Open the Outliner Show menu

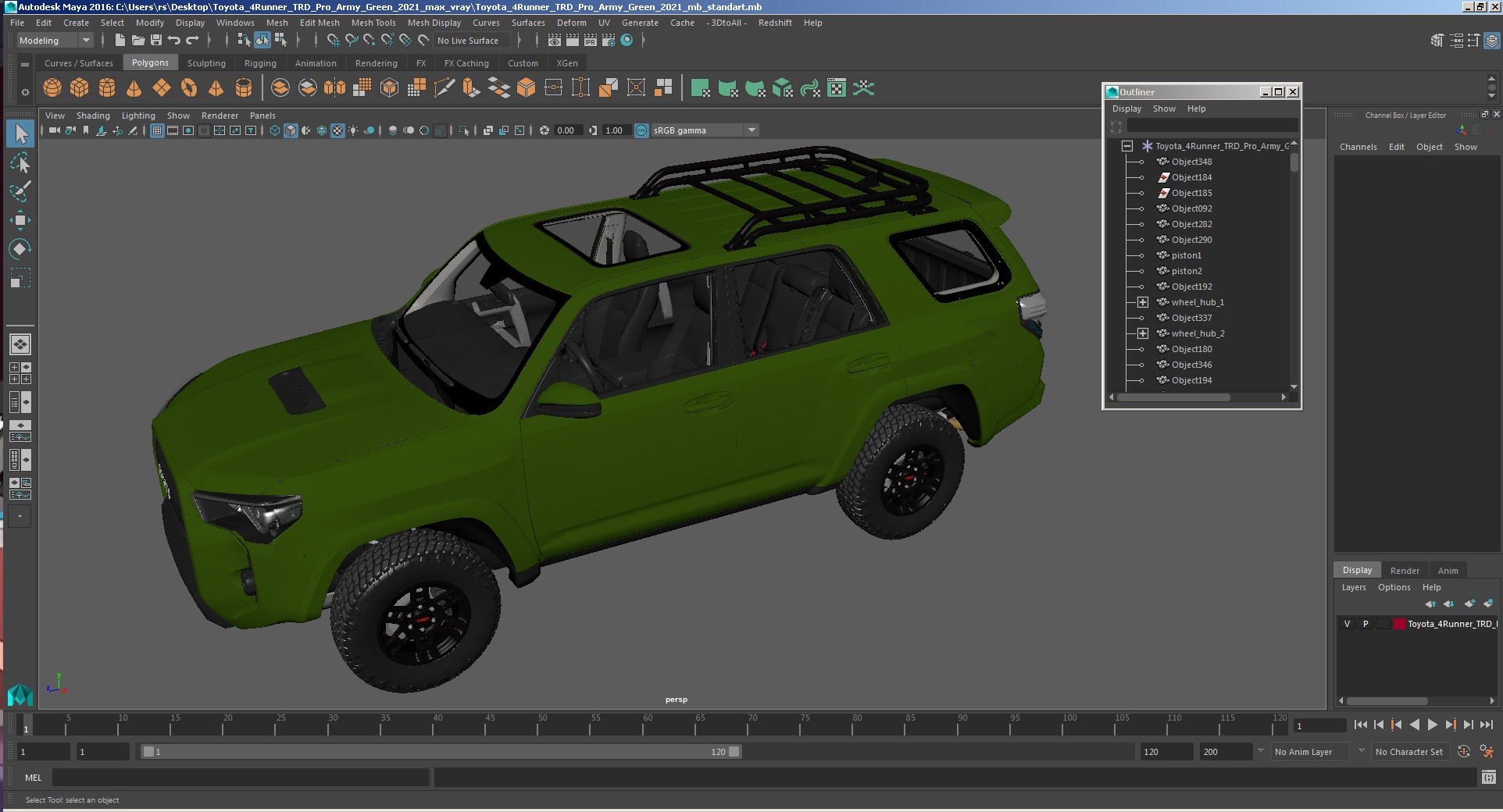click(x=1164, y=109)
